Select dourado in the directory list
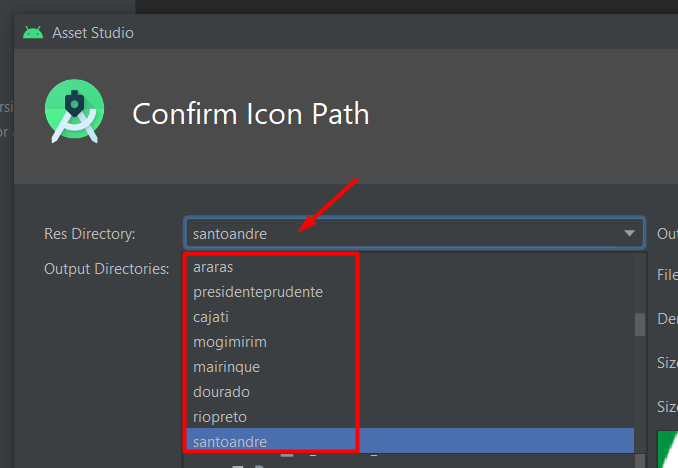 (x=221, y=392)
